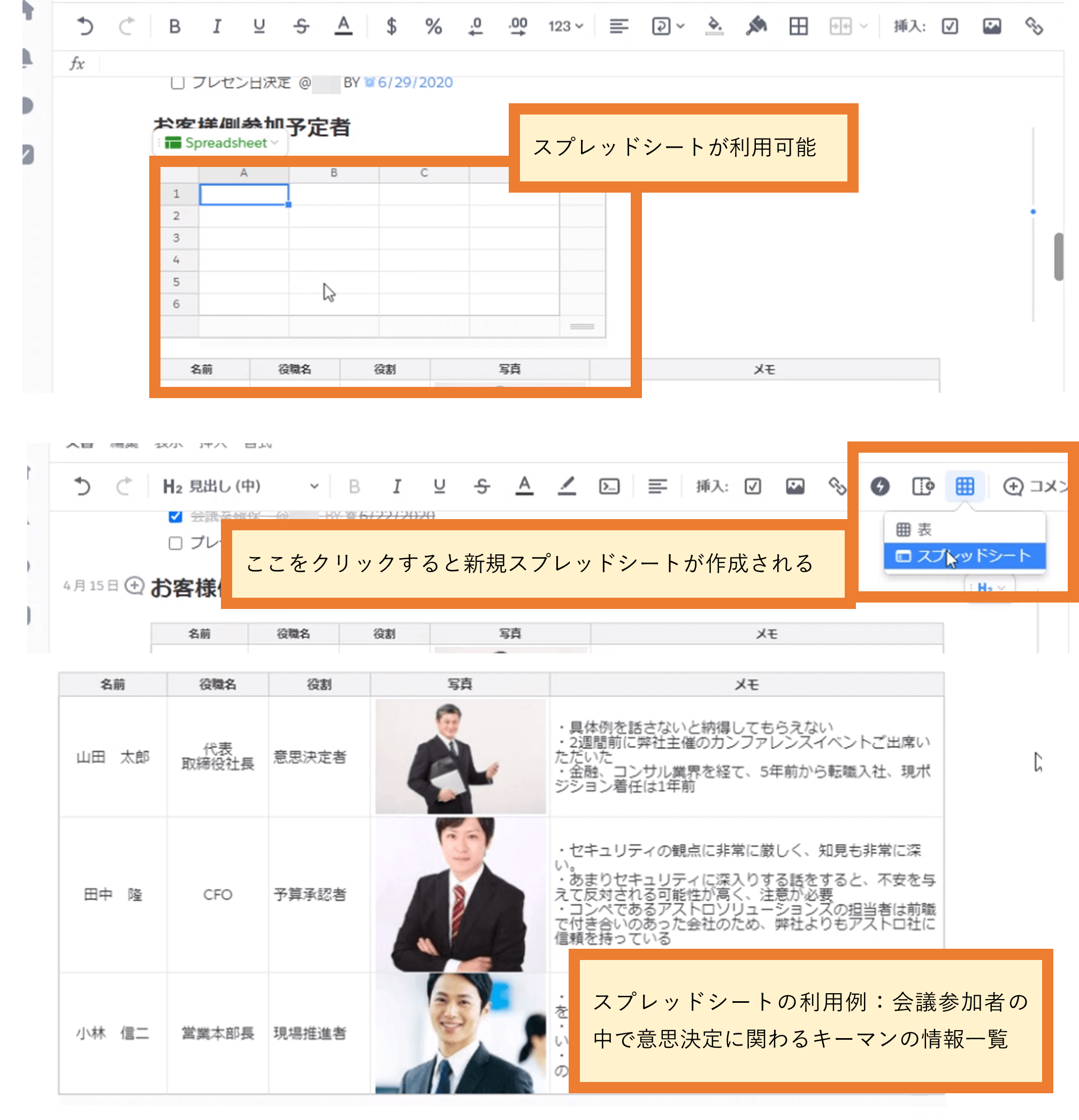Check the プレゼン日決定 task checkbox

click(x=178, y=83)
